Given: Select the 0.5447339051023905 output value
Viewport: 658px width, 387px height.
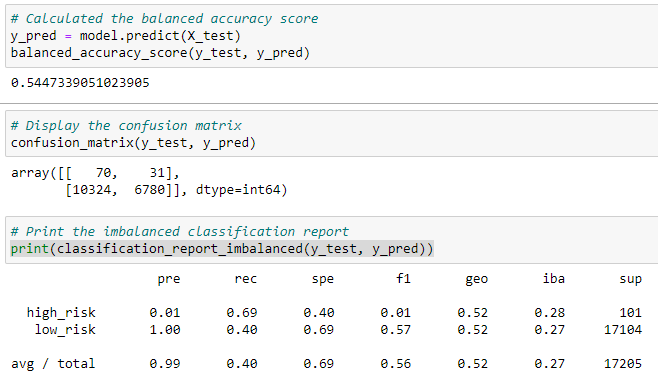Looking at the screenshot, I should point(80,83).
